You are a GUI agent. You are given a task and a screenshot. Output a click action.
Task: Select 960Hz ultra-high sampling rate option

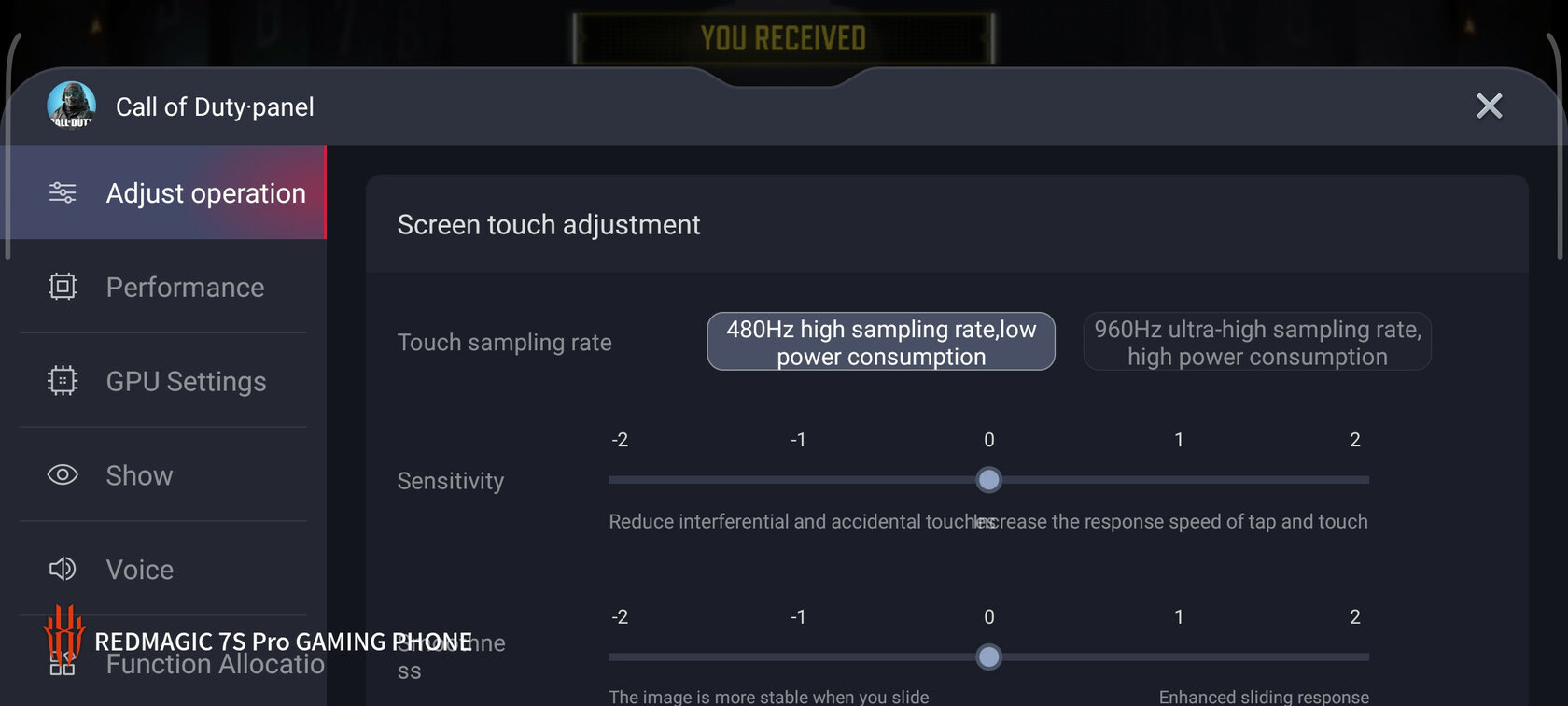1257,342
